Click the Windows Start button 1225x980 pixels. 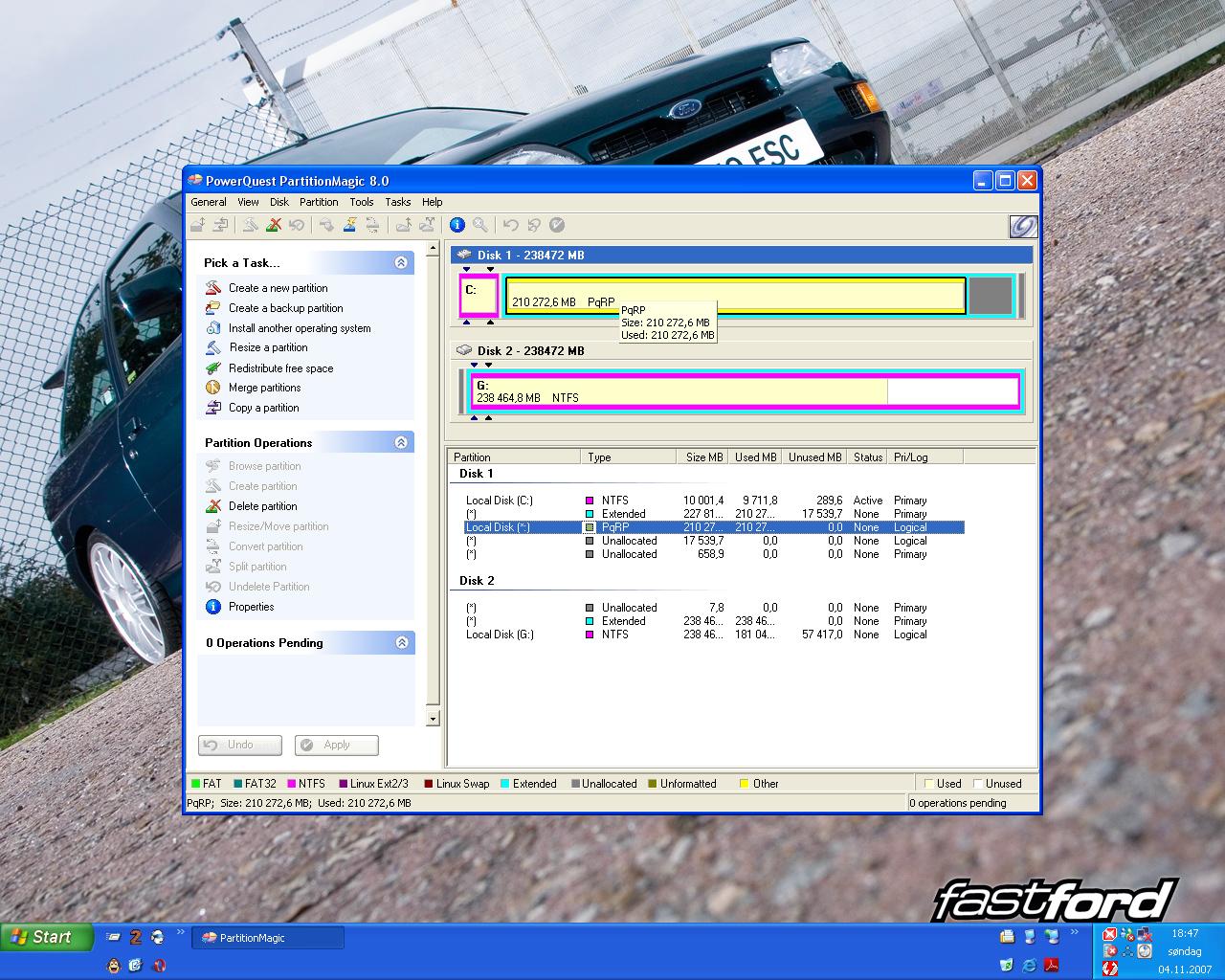pyautogui.click(x=47, y=938)
